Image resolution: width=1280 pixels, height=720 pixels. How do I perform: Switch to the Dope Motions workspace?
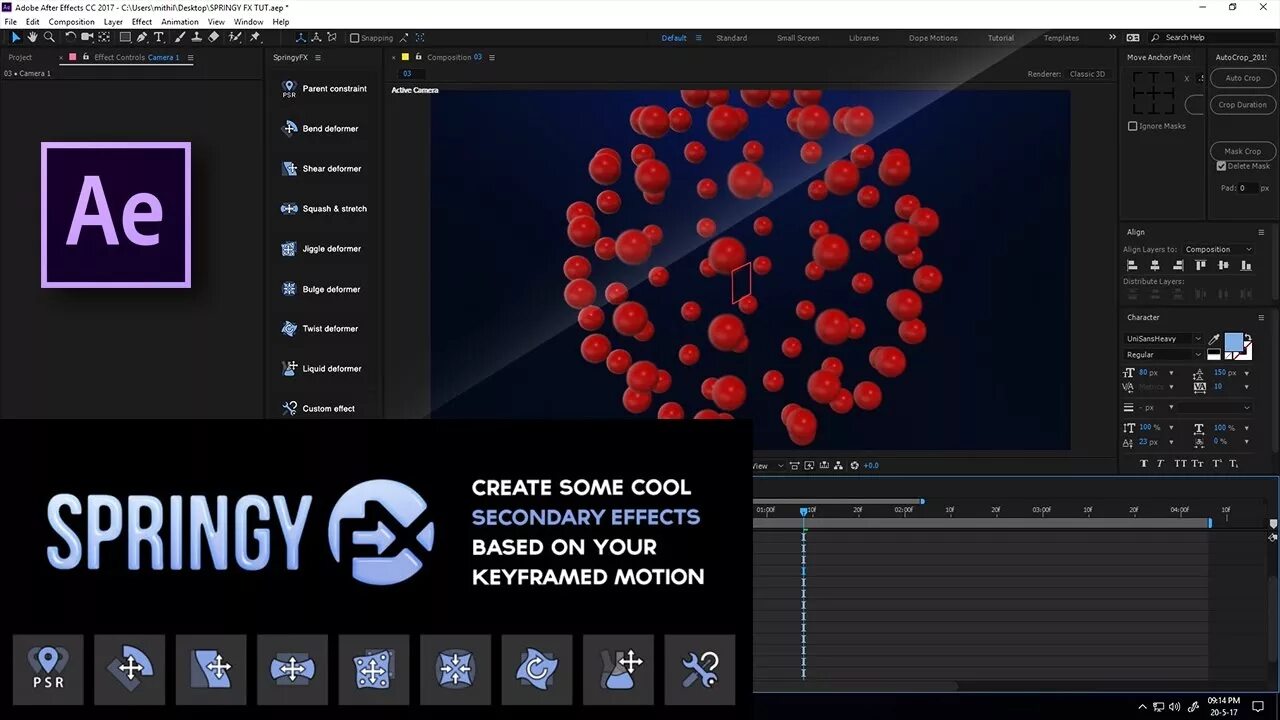[933, 38]
